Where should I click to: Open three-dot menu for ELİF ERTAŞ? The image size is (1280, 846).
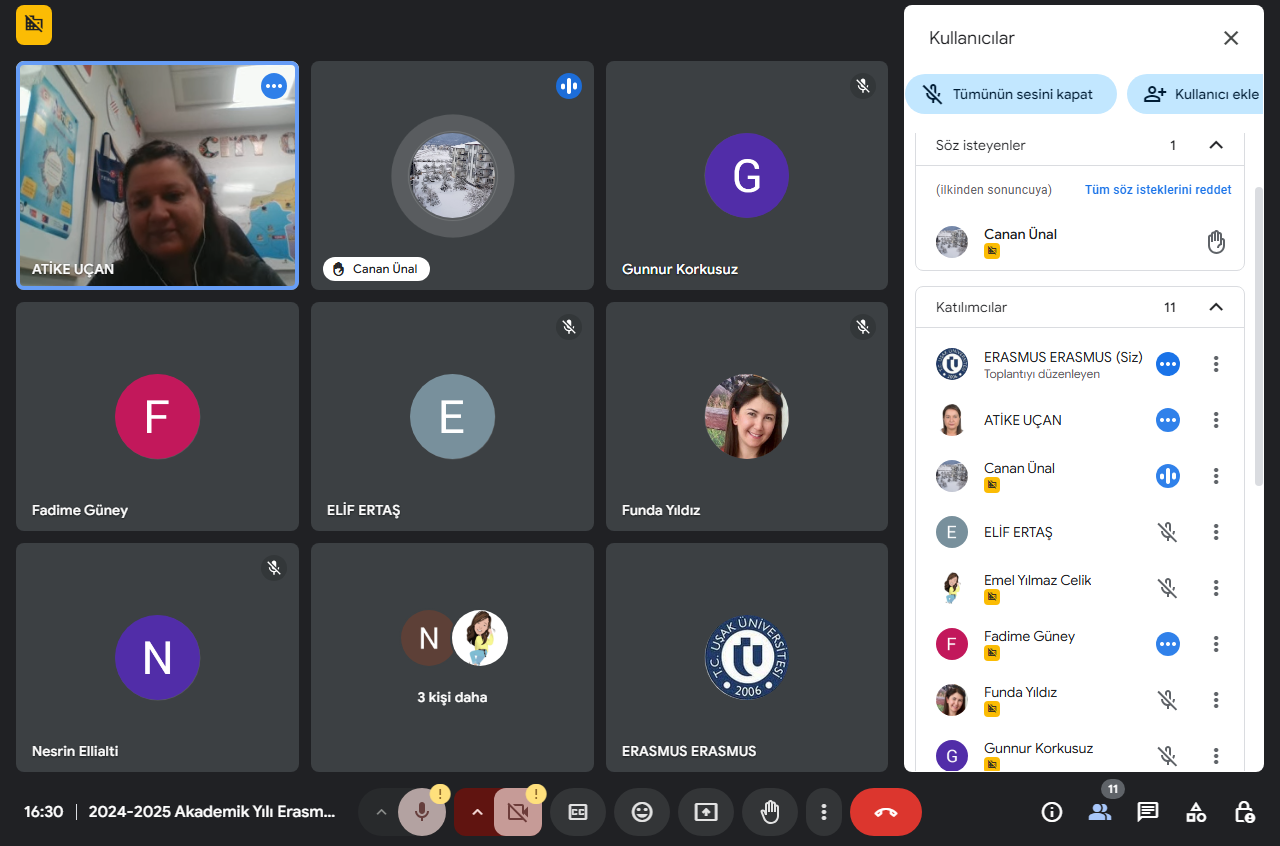pos(1216,532)
